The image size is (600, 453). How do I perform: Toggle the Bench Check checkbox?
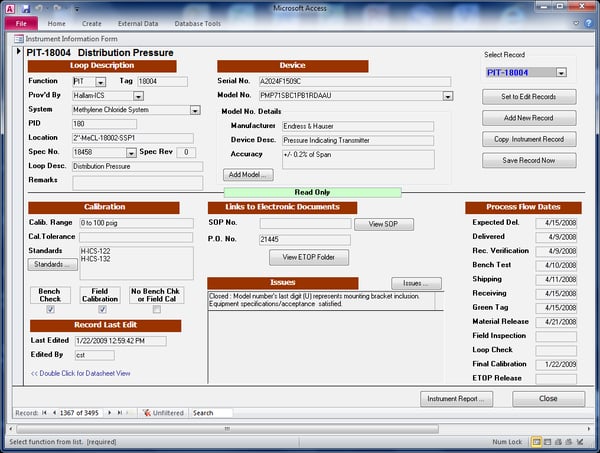50,309
